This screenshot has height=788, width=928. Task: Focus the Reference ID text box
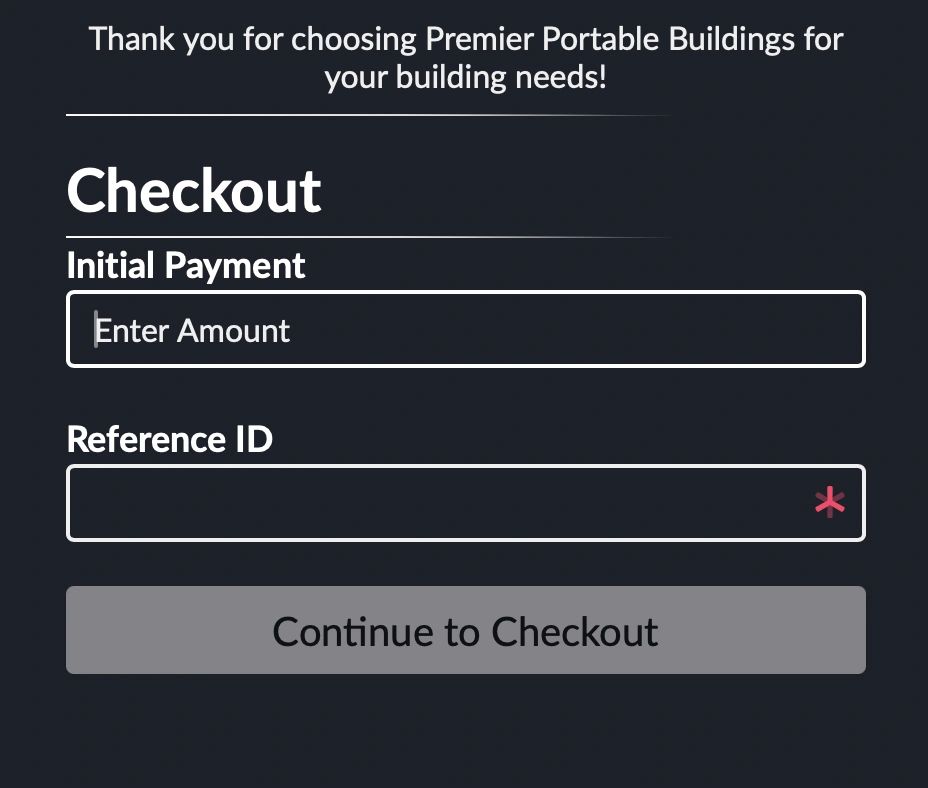pyautogui.click(x=440, y=503)
